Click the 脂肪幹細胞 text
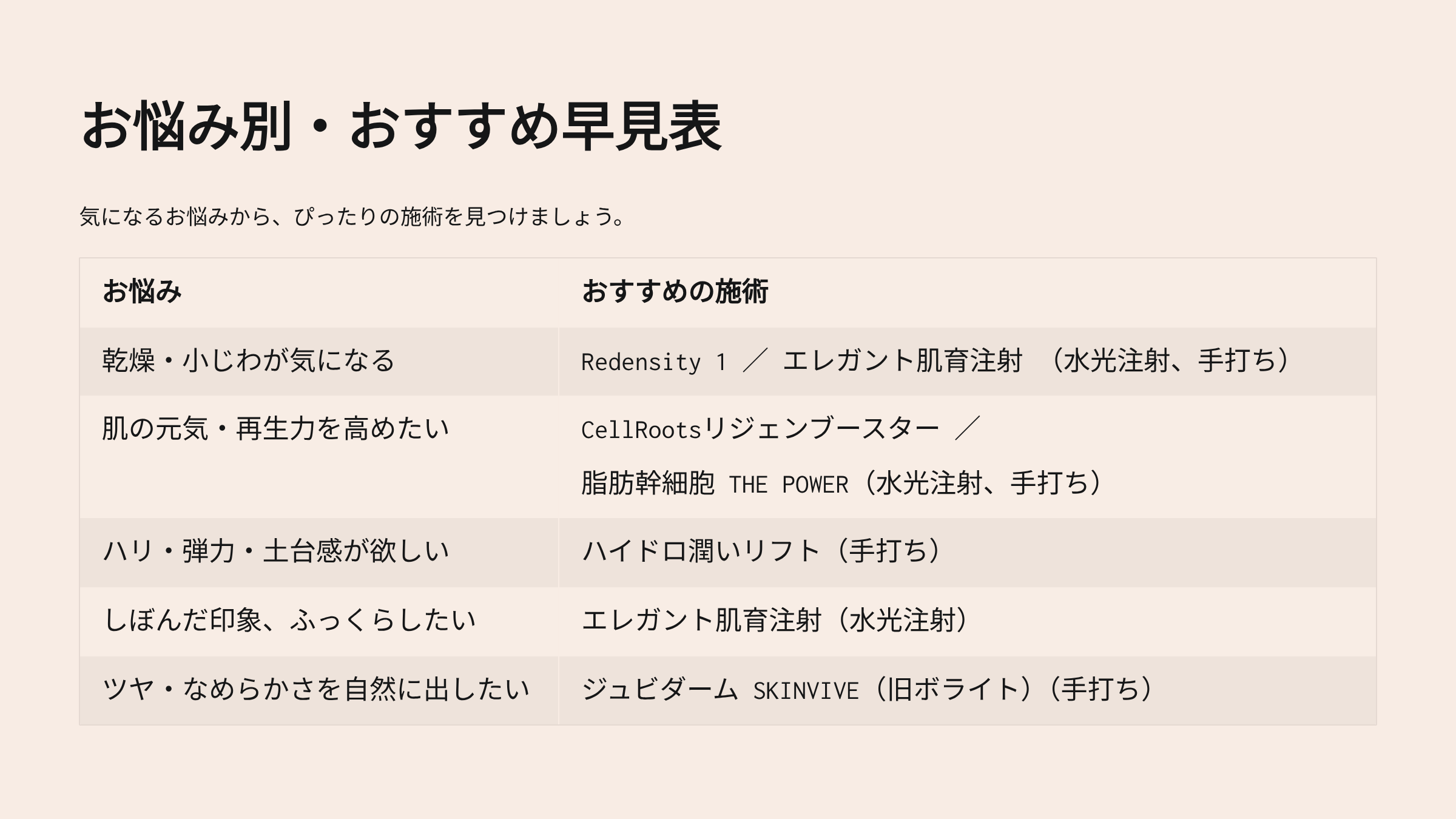The image size is (1456, 819). point(647,484)
